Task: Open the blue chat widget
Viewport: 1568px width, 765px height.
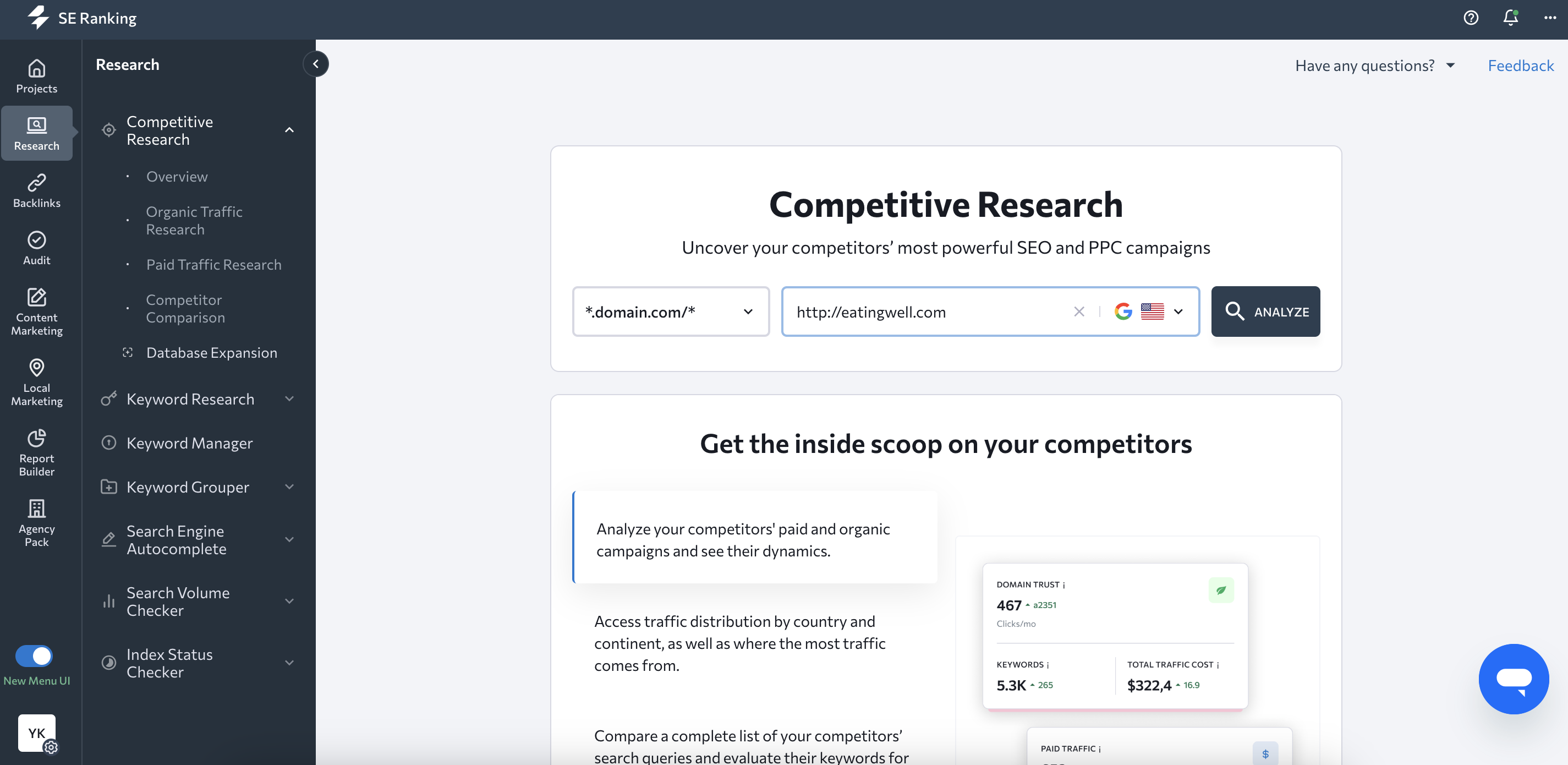Action: tap(1513, 679)
